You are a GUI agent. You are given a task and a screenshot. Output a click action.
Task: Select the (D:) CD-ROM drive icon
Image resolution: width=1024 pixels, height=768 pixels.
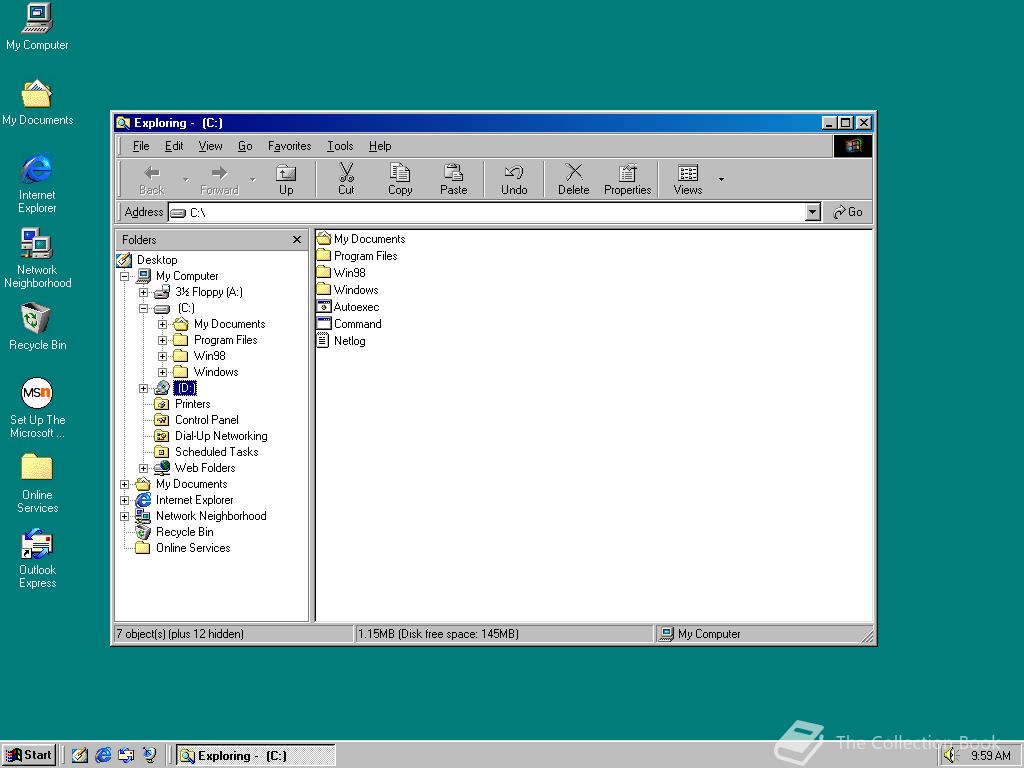point(162,388)
